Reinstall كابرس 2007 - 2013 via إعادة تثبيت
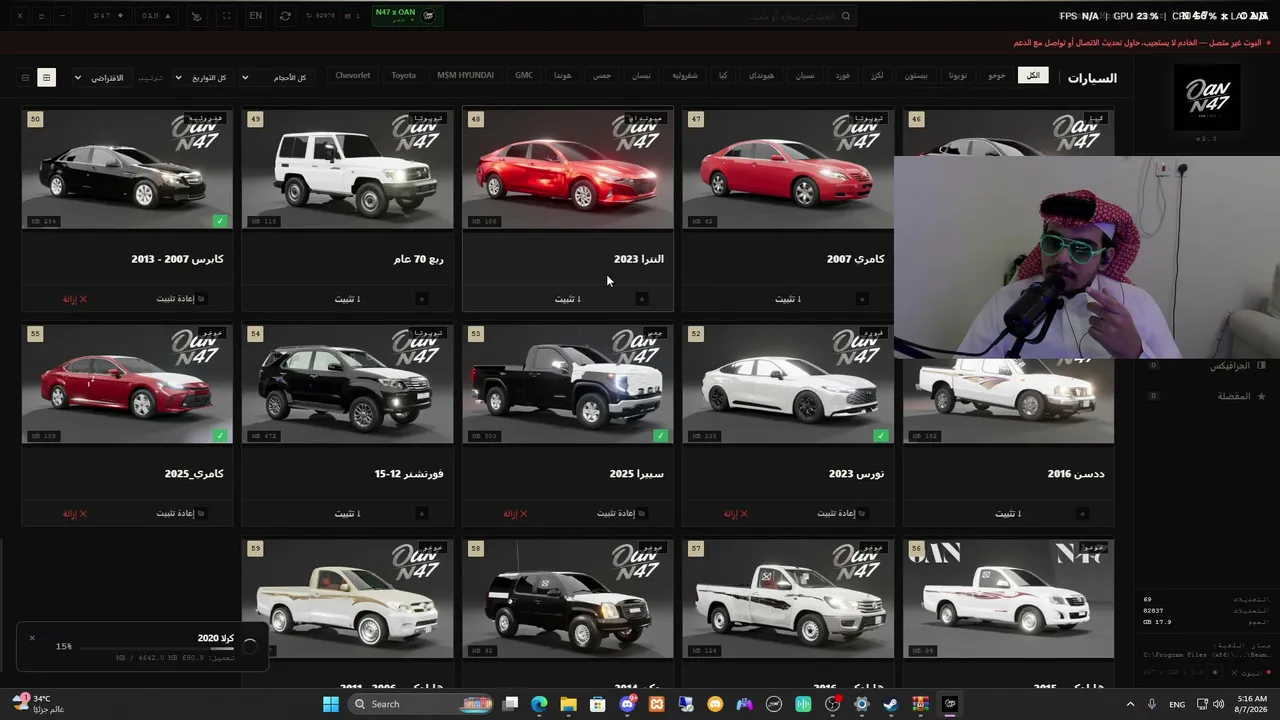This screenshot has width=1280, height=720. [x=180, y=299]
